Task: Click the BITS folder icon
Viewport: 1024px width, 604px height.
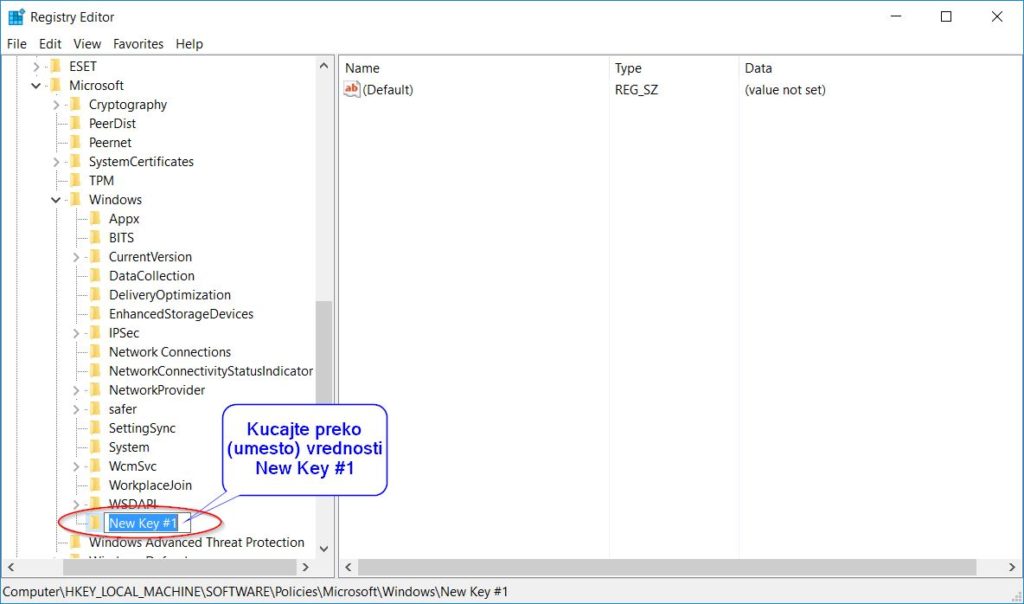Action: (96, 238)
